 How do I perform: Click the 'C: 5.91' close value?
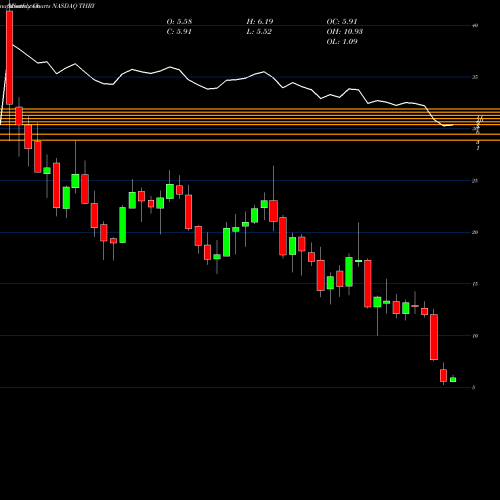coord(179,32)
